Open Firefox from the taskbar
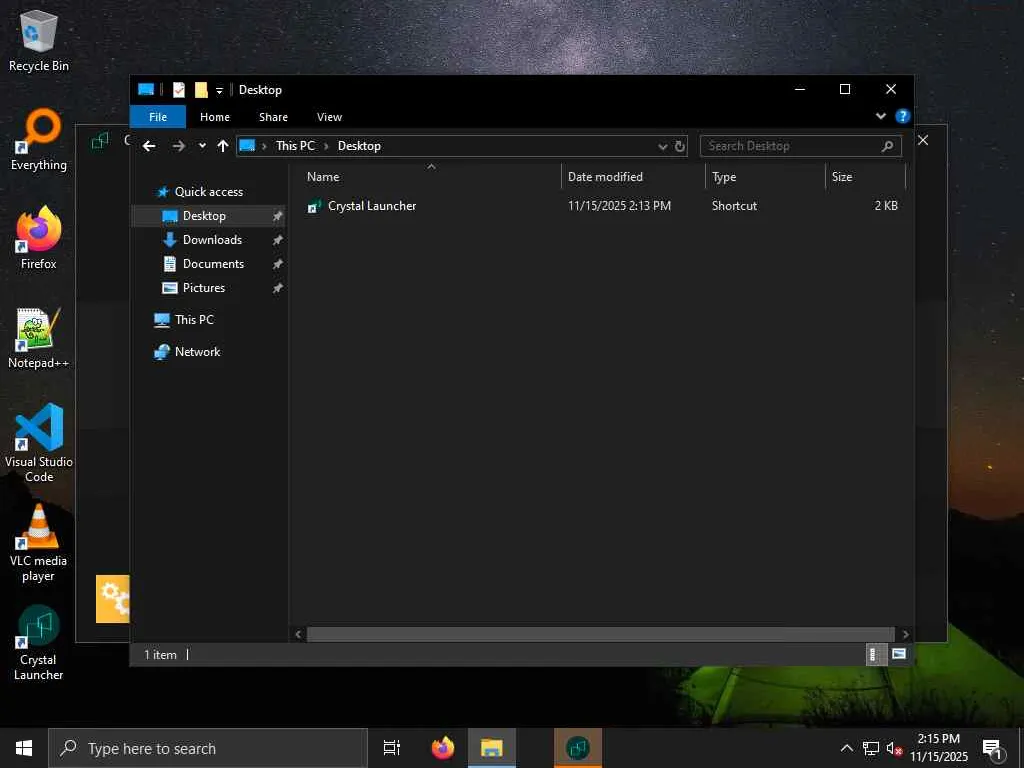 pos(443,748)
